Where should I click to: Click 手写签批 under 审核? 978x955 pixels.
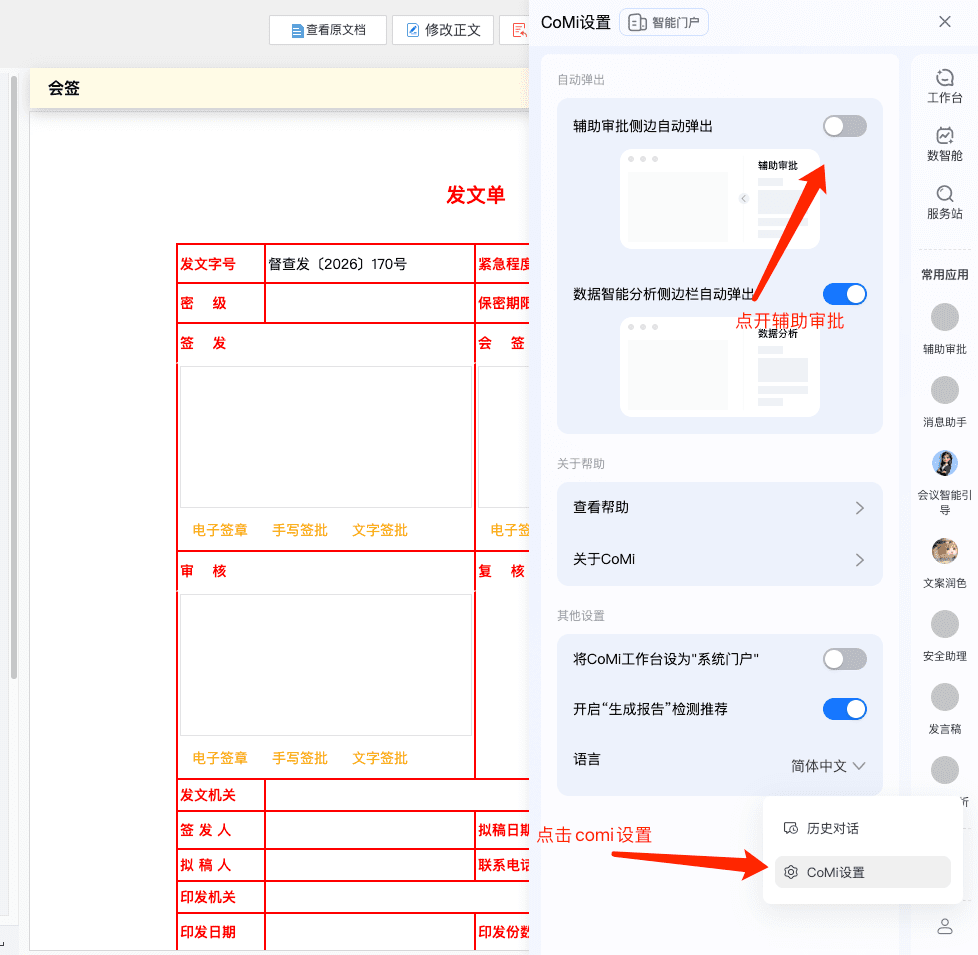299,758
